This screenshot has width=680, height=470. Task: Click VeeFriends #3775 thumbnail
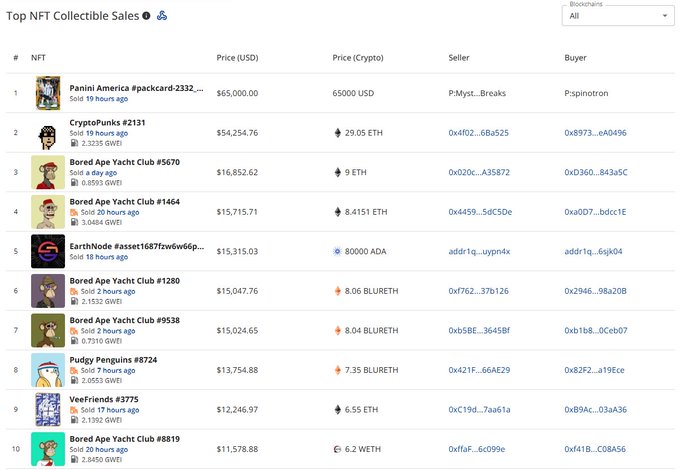[48, 409]
